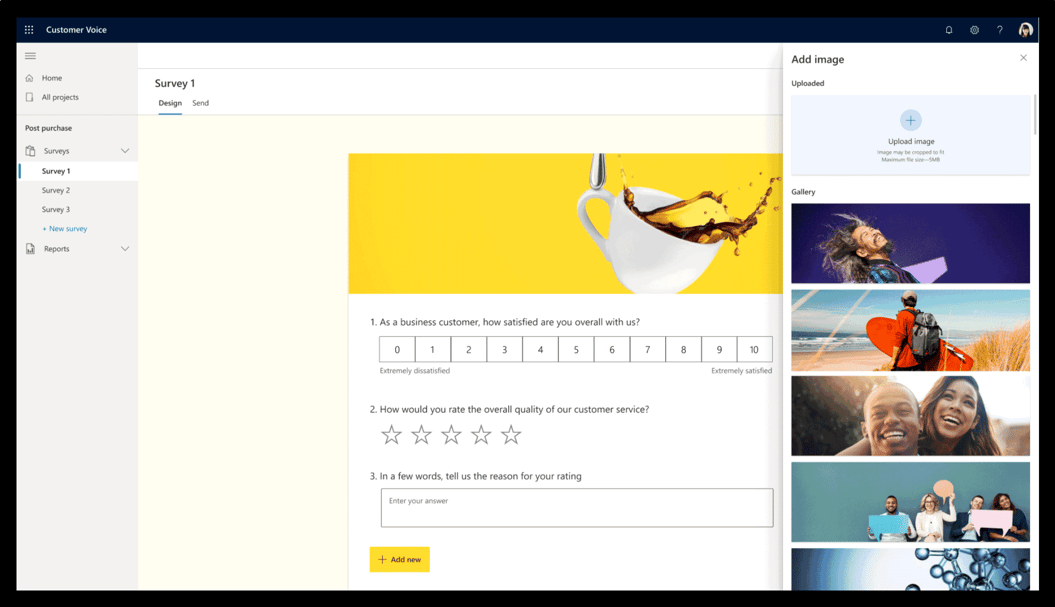Click the Add new question button
Screen dimensions: 1055x607
coord(399,559)
